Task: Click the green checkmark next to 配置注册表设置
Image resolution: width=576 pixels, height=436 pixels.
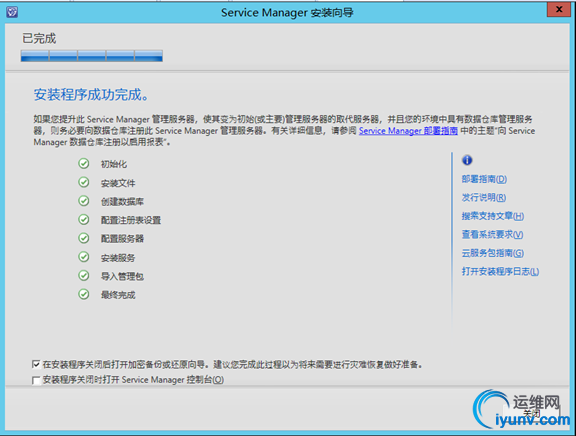Action: 84,220
